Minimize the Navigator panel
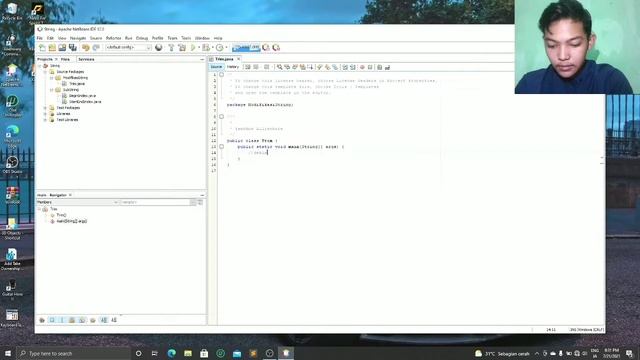This screenshot has width=640, height=360. point(202,196)
